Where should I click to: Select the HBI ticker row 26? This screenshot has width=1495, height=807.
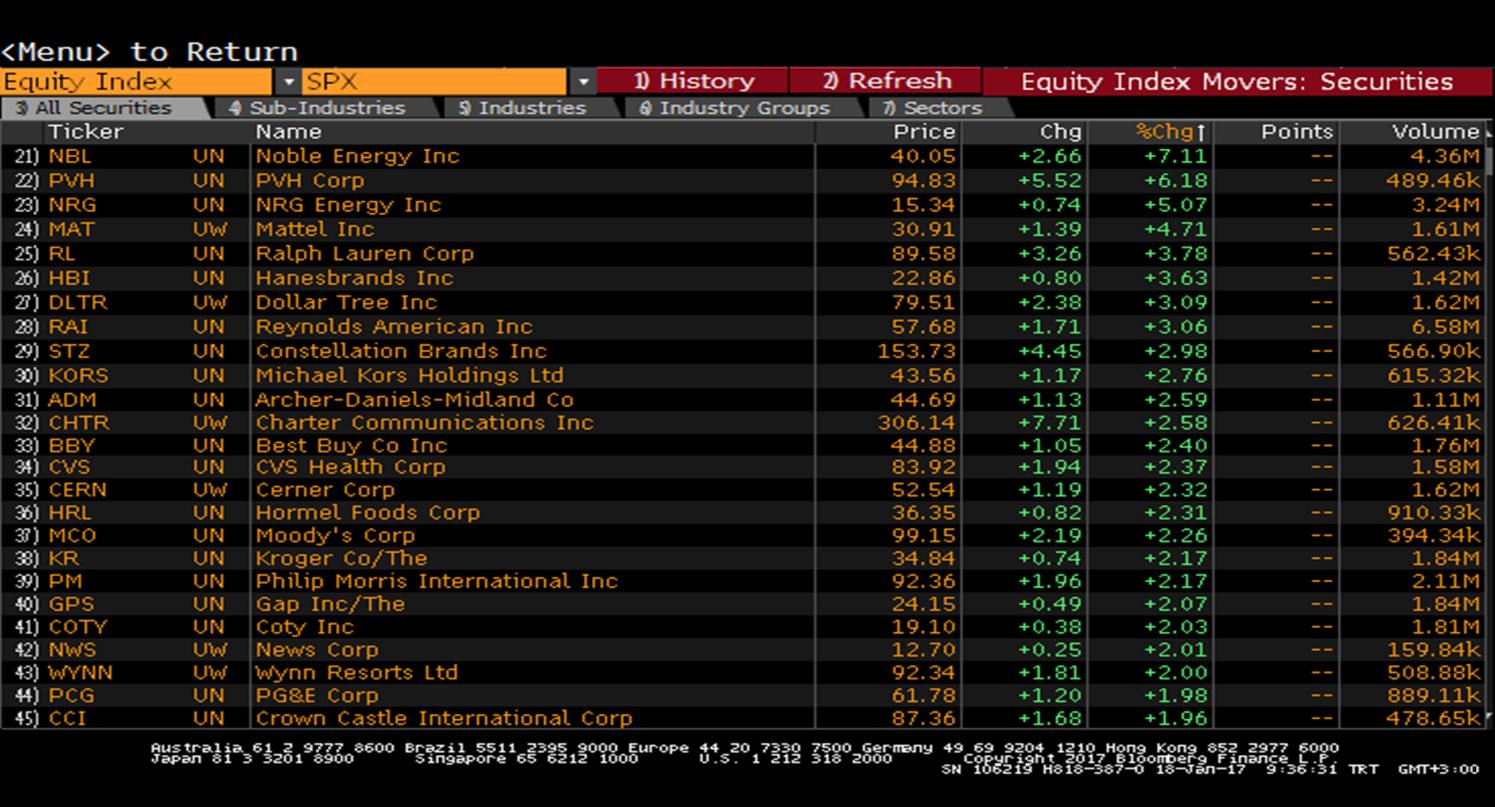(68, 278)
